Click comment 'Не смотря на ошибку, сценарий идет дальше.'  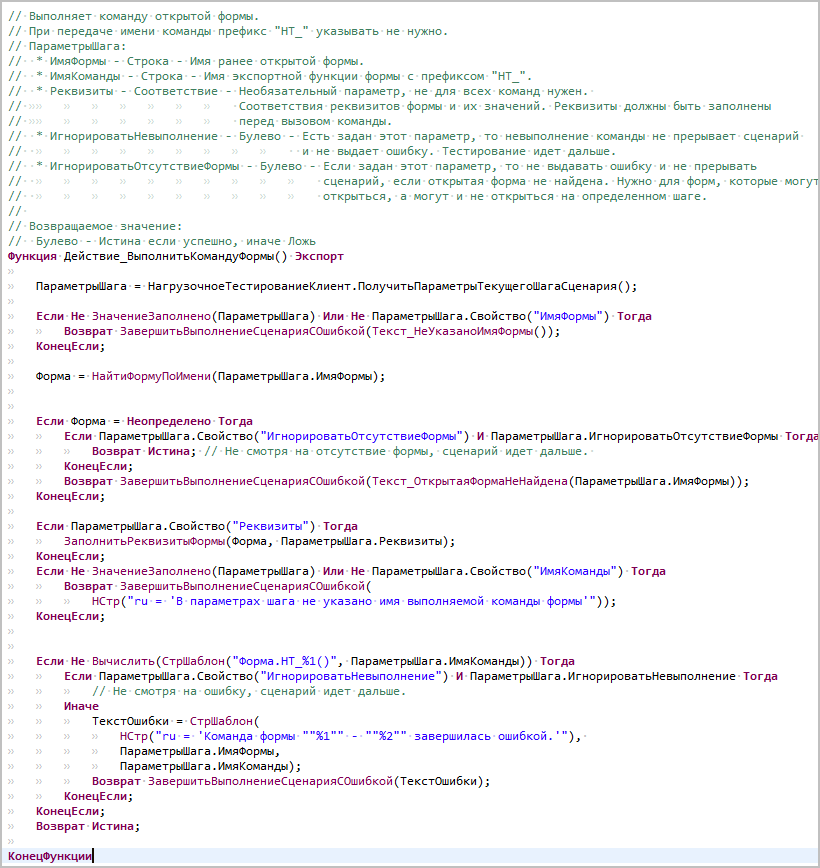click(x=259, y=691)
